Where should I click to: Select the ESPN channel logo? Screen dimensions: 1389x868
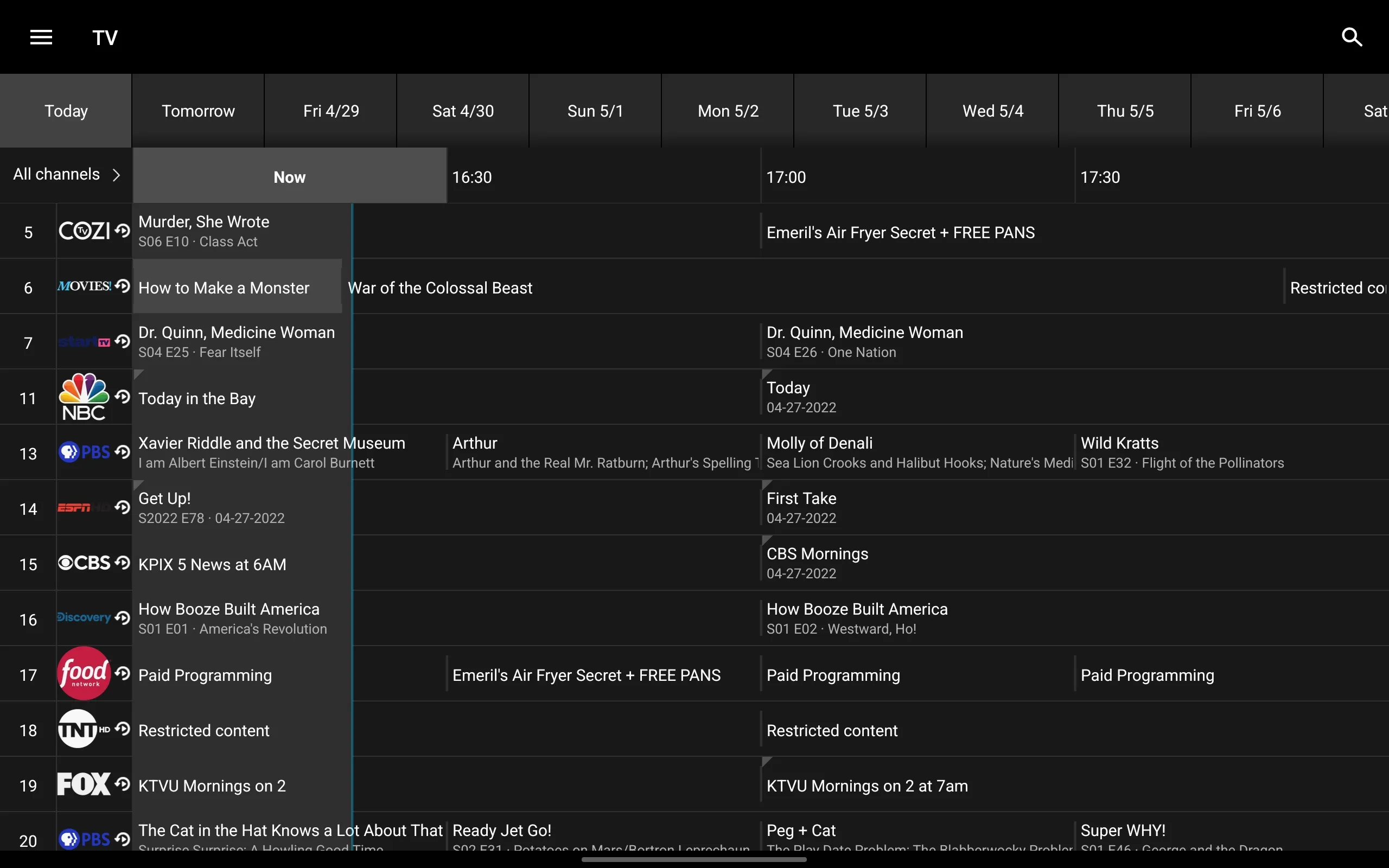(x=85, y=507)
